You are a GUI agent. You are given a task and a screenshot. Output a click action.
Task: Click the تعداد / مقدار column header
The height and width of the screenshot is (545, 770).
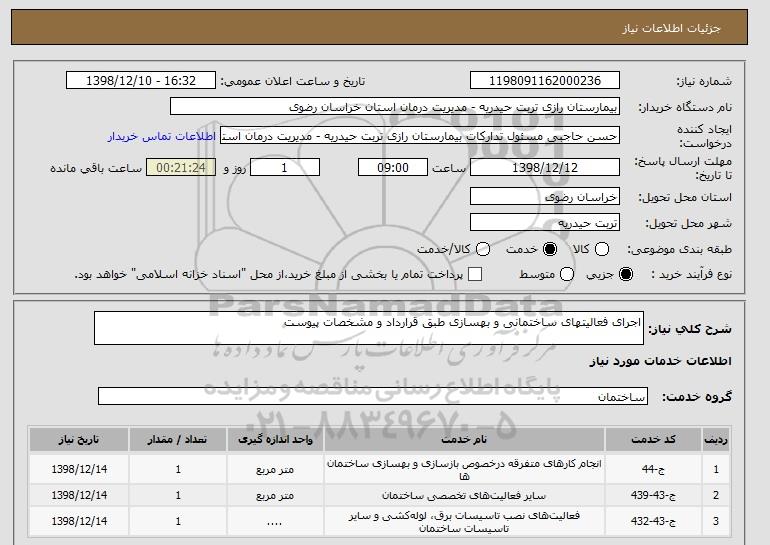pos(178,439)
